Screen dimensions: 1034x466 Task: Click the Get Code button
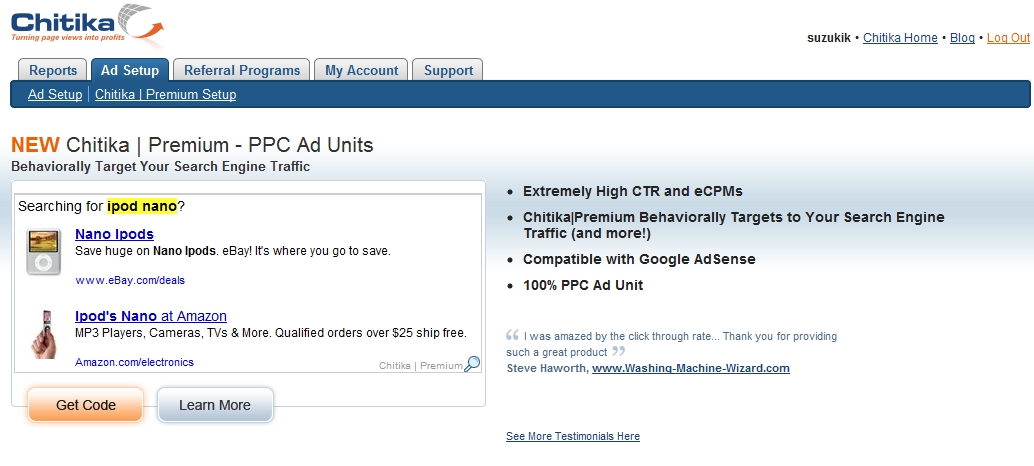pyautogui.click(x=86, y=405)
